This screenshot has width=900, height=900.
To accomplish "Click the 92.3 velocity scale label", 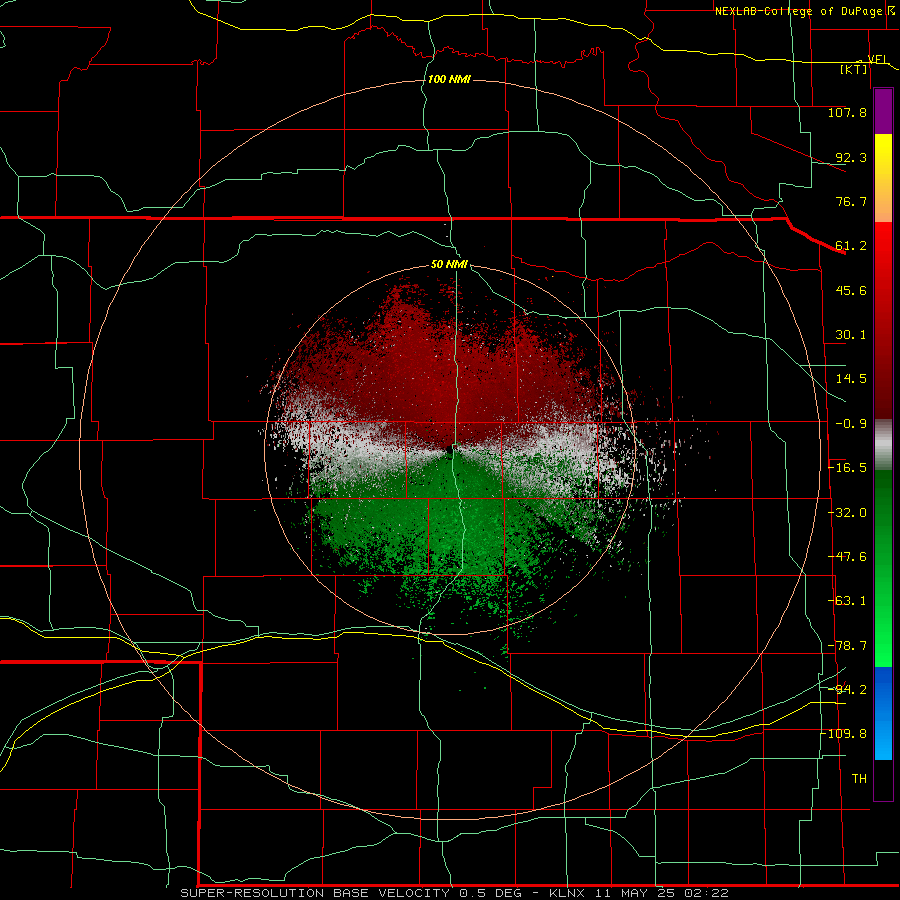I will pyautogui.click(x=851, y=157).
